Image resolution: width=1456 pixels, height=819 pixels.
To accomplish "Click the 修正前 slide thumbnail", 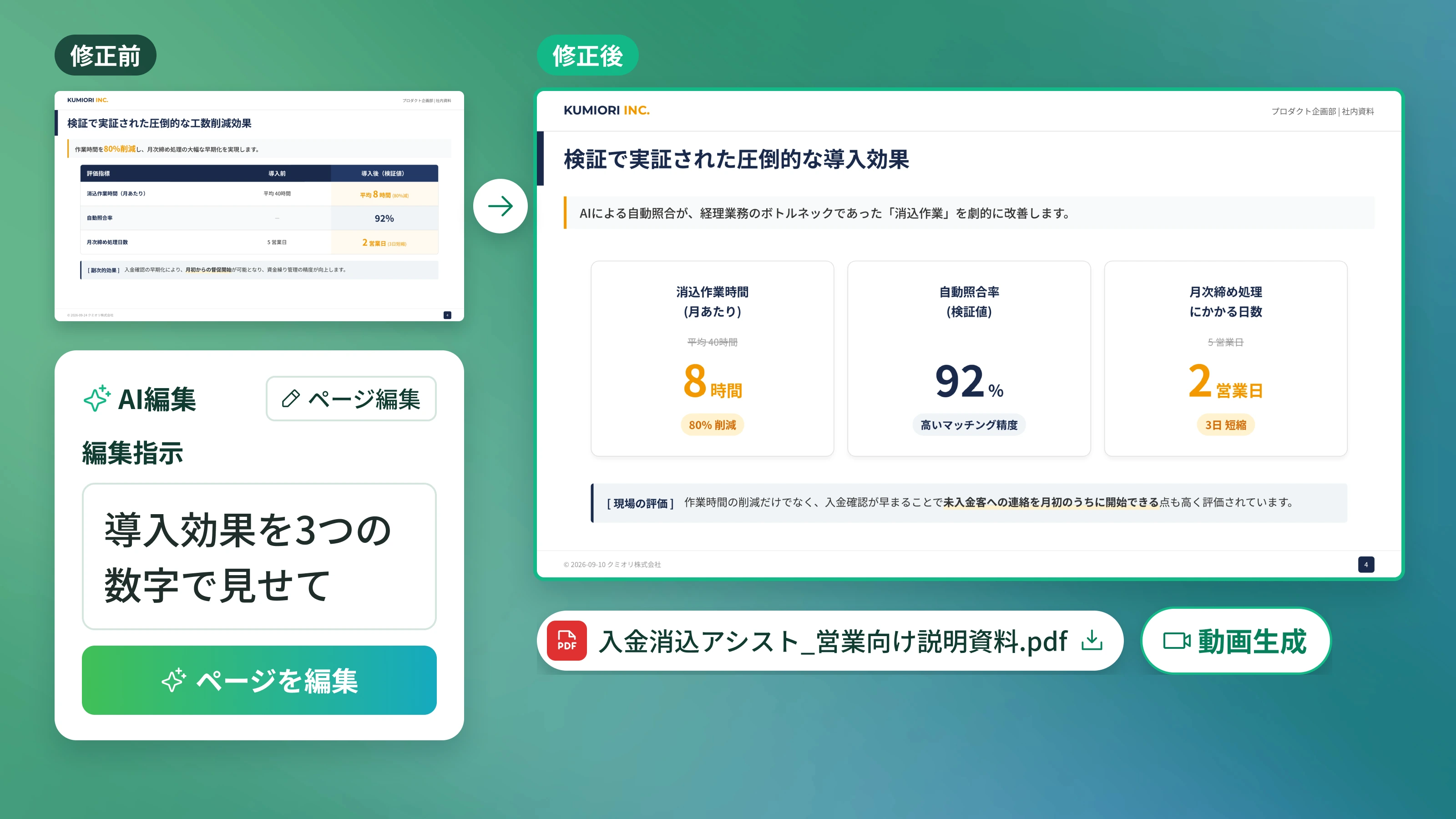I will 259,206.
